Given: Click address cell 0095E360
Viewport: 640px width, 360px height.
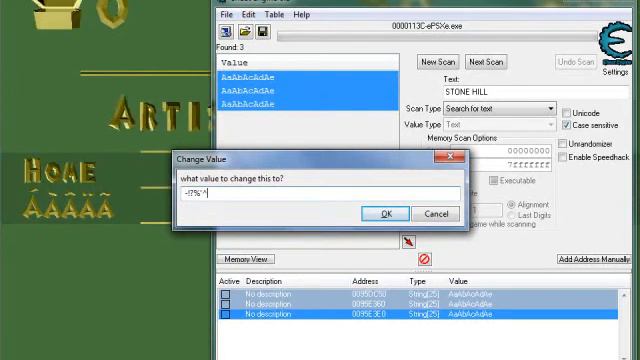Looking at the screenshot, I should point(369,304).
